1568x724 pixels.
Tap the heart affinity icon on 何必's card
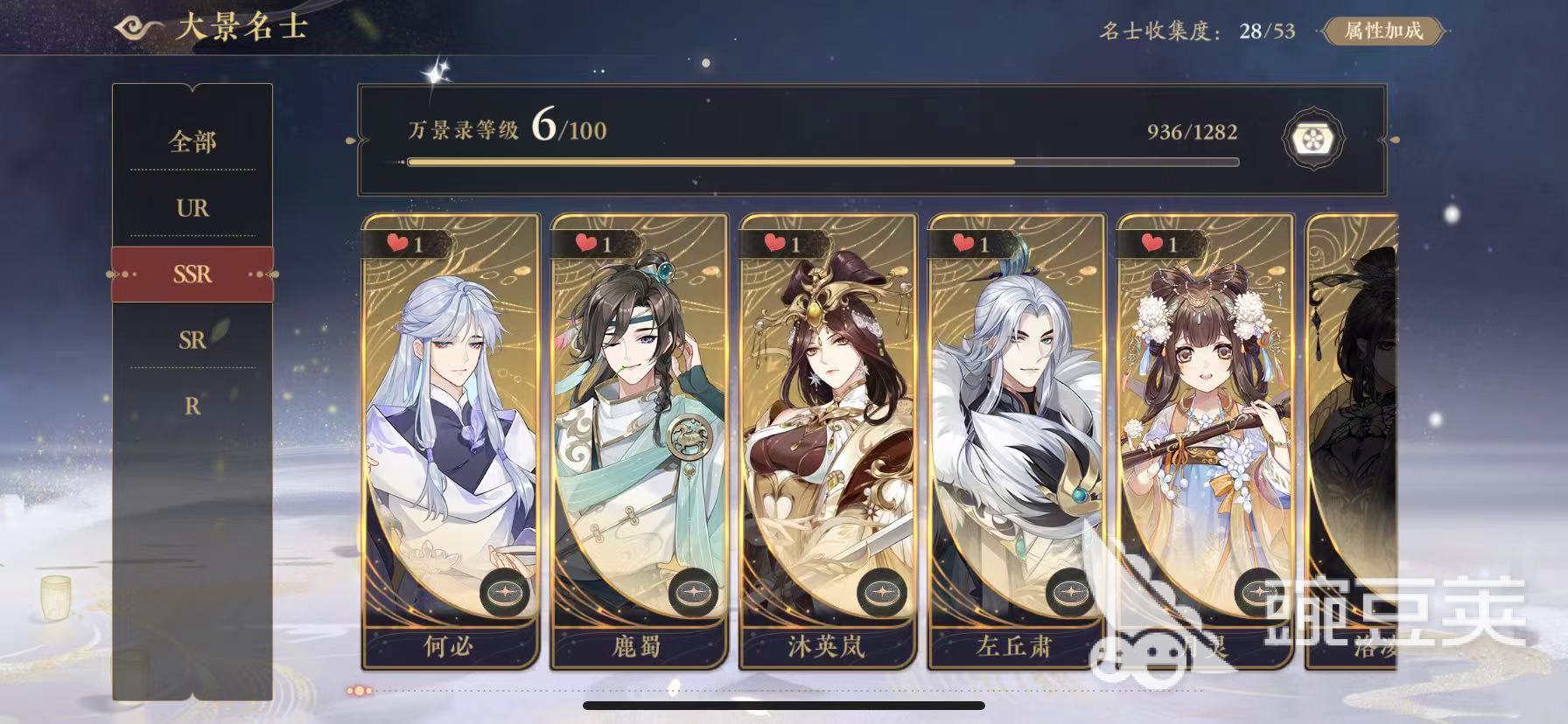click(398, 243)
